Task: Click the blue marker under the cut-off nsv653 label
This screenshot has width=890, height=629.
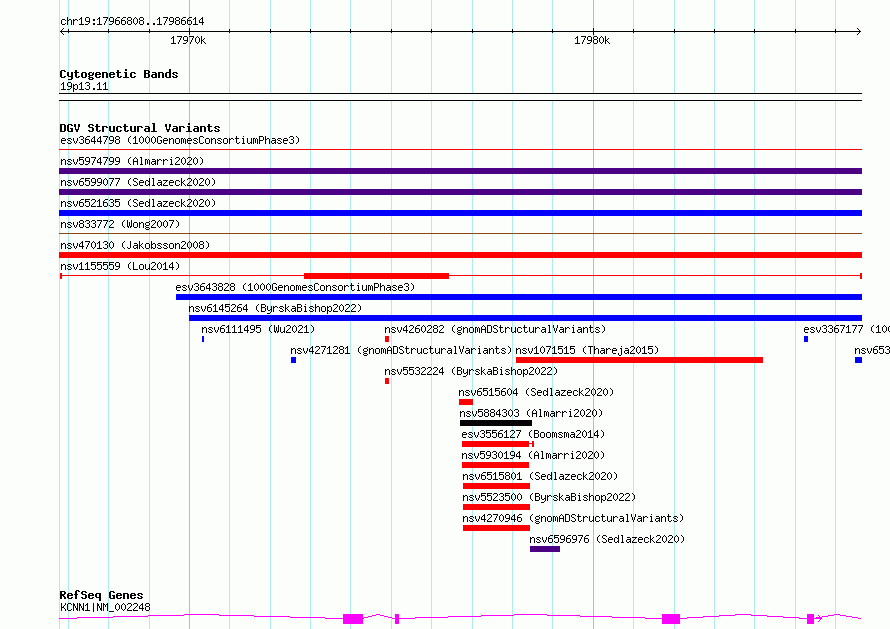Action: [858, 360]
